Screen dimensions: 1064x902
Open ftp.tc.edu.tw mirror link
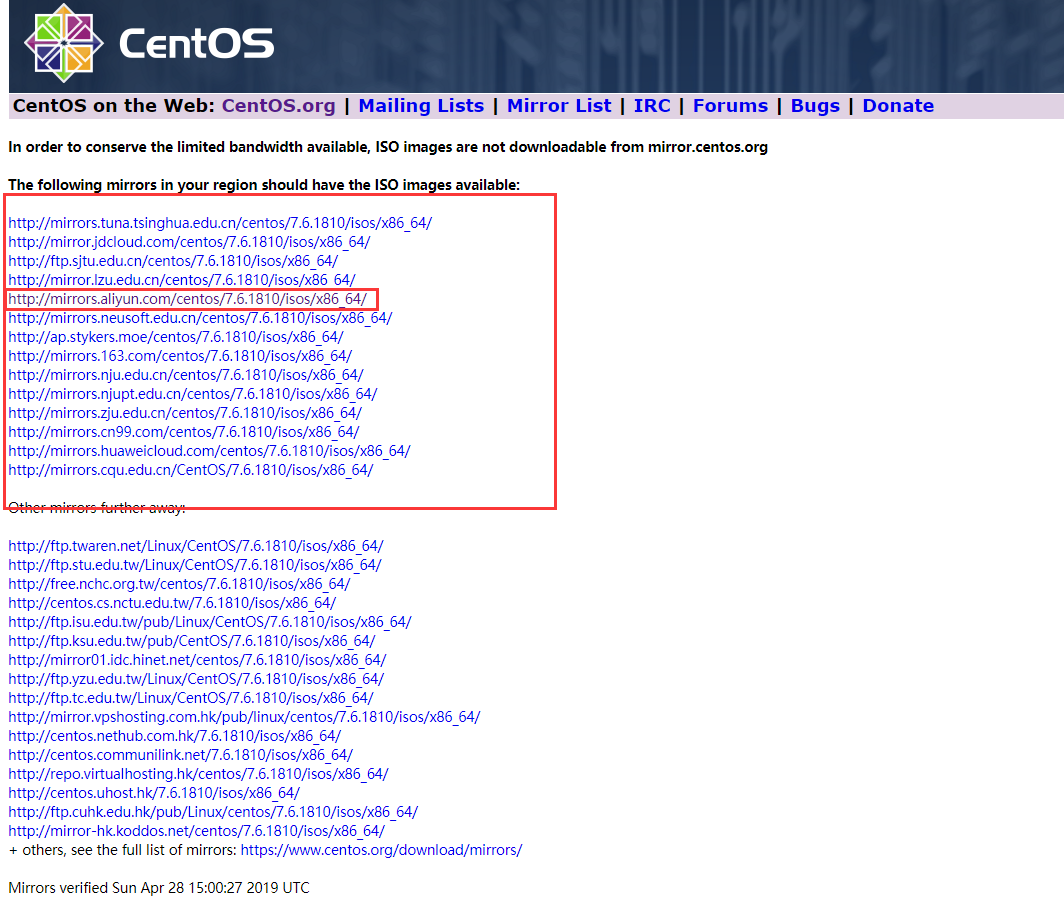coord(191,698)
